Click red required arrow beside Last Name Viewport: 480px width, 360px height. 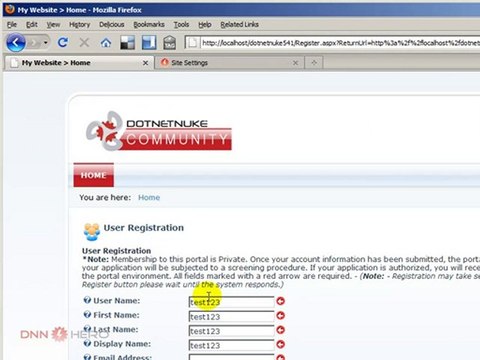coord(281,330)
